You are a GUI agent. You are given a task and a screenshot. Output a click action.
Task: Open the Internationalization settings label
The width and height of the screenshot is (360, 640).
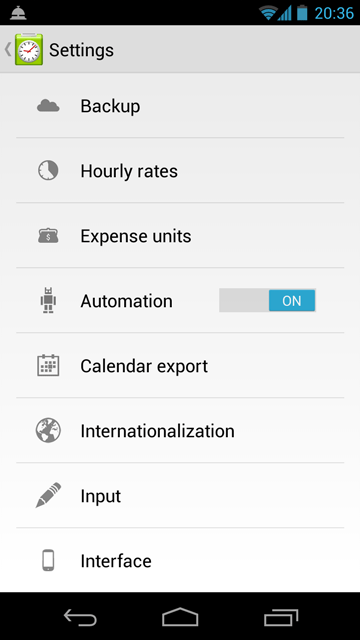click(158, 431)
